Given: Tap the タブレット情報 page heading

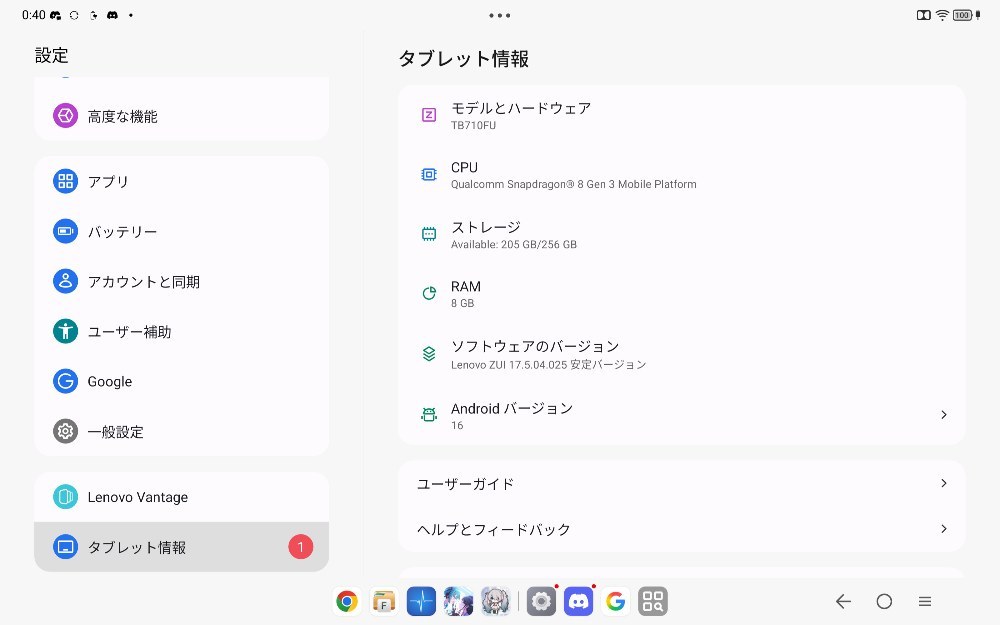Looking at the screenshot, I should 464,59.
